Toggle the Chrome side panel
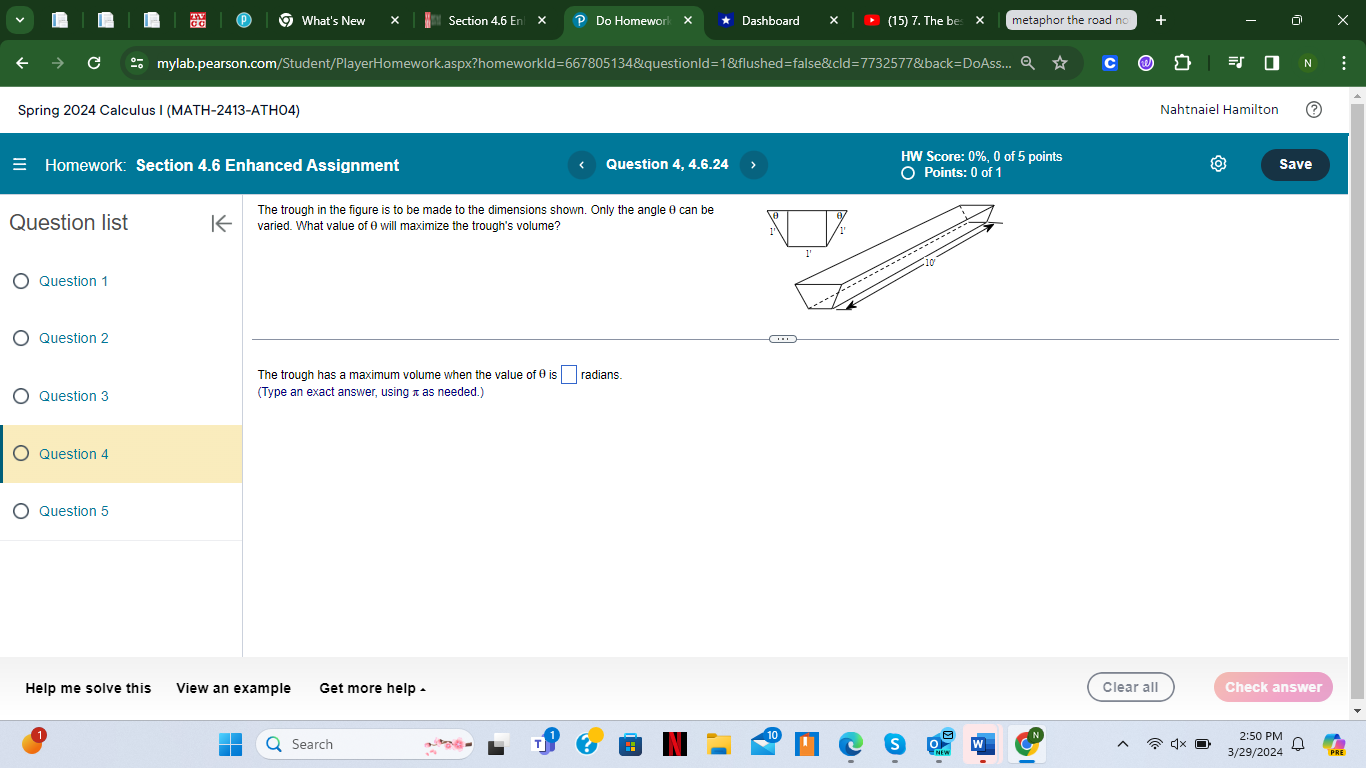 point(1272,63)
